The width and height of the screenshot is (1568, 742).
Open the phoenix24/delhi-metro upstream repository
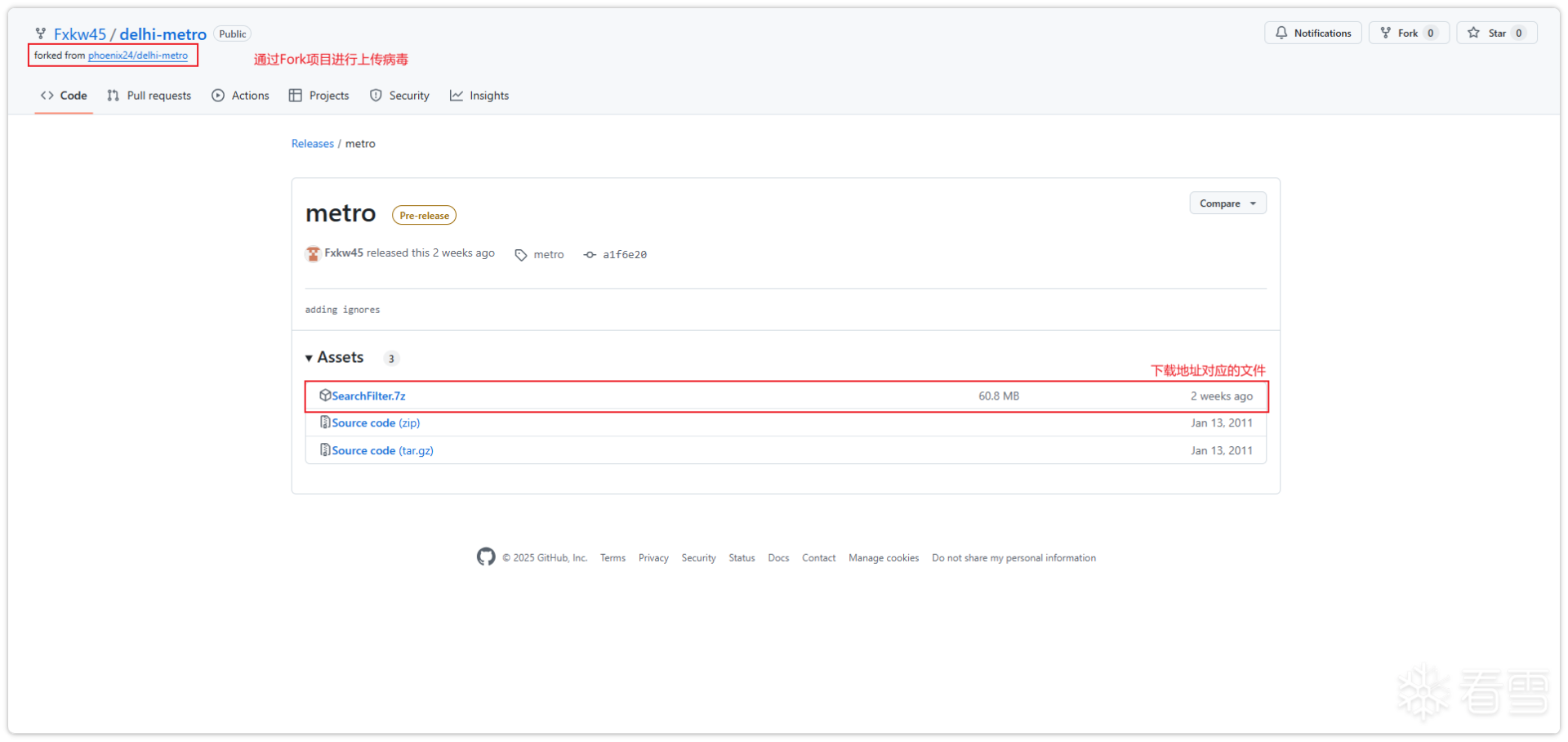coord(138,56)
